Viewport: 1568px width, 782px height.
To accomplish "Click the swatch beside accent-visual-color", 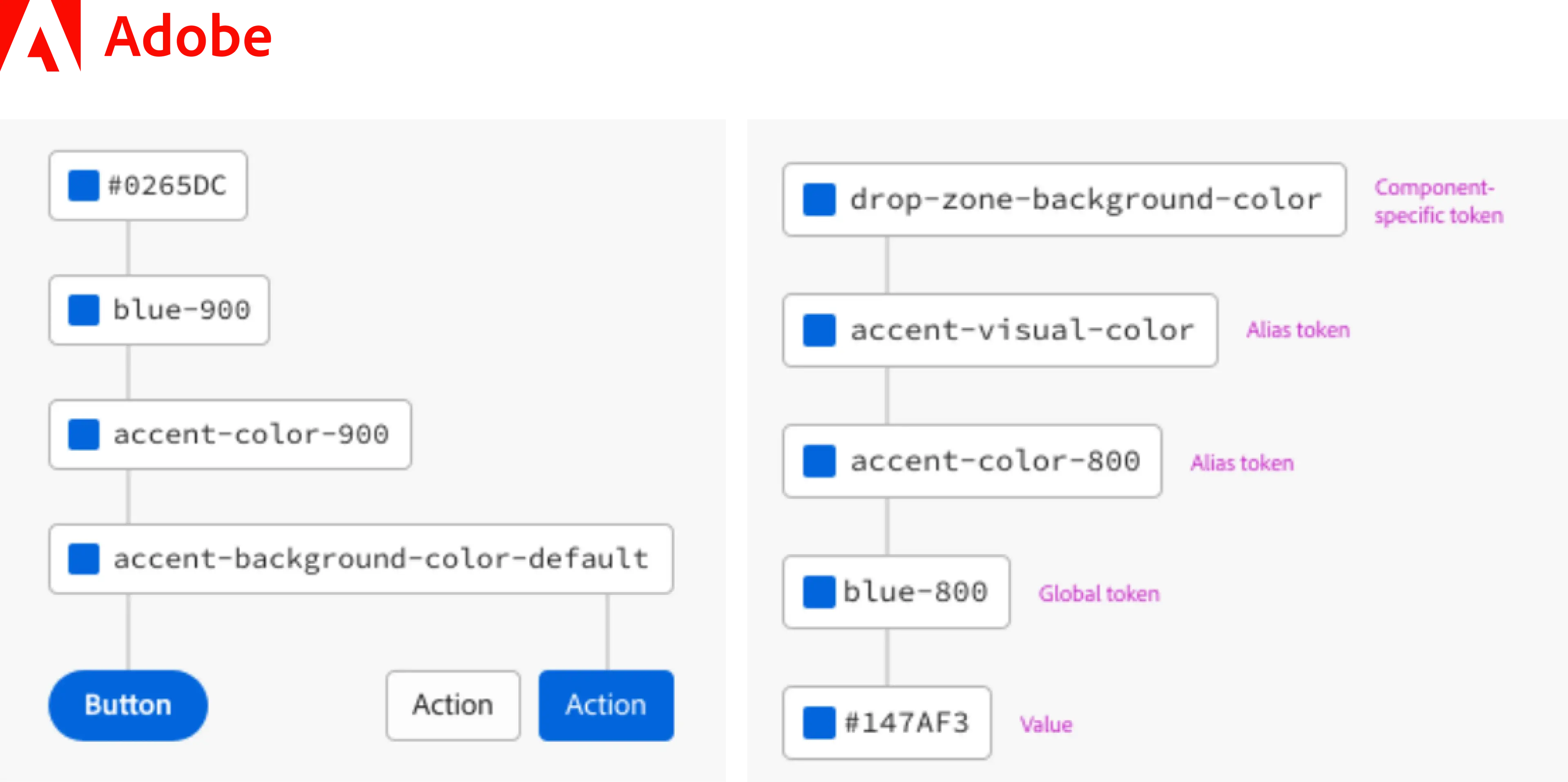I will [819, 330].
